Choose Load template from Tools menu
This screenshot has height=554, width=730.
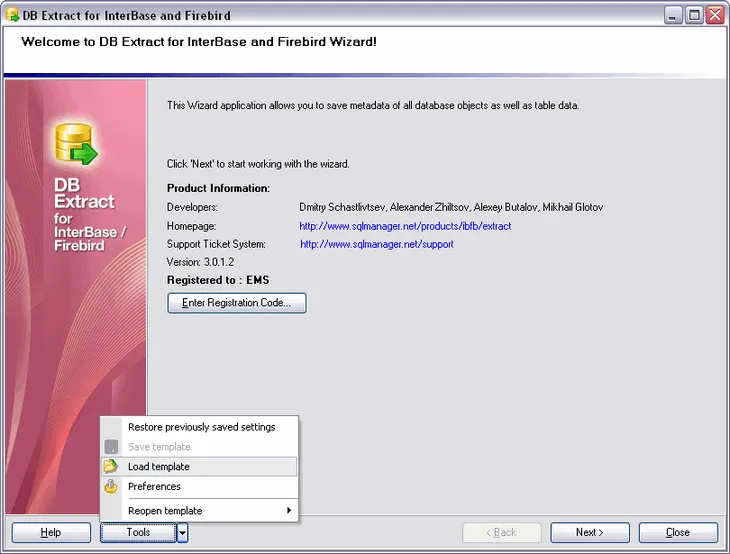pos(199,466)
